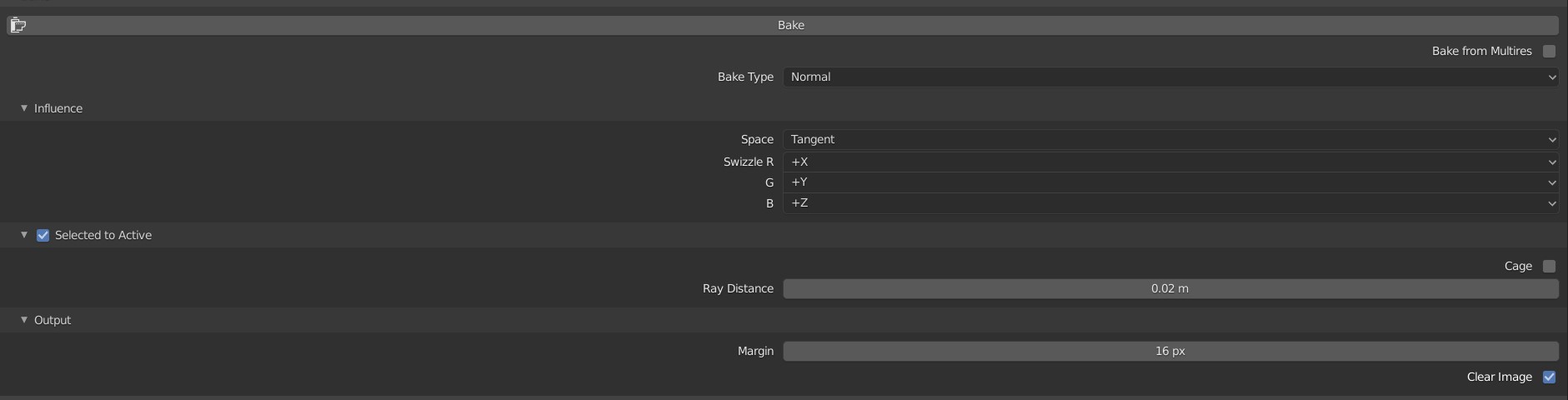Enable Bake from Multires checkbox
Viewport: 1568px width, 400px height.
tap(1549, 51)
